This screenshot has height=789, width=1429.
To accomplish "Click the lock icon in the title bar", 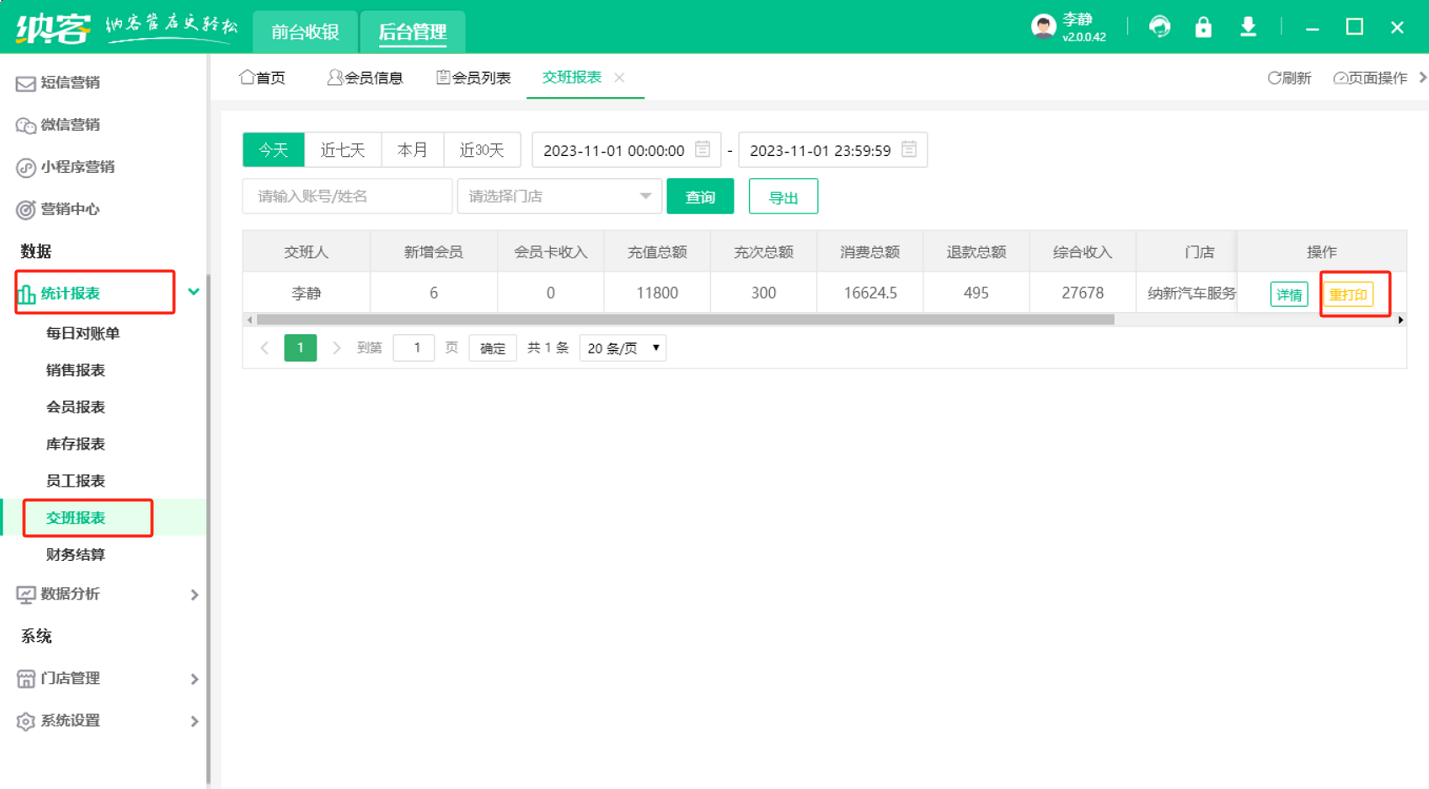I will [x=1203, y=27].
